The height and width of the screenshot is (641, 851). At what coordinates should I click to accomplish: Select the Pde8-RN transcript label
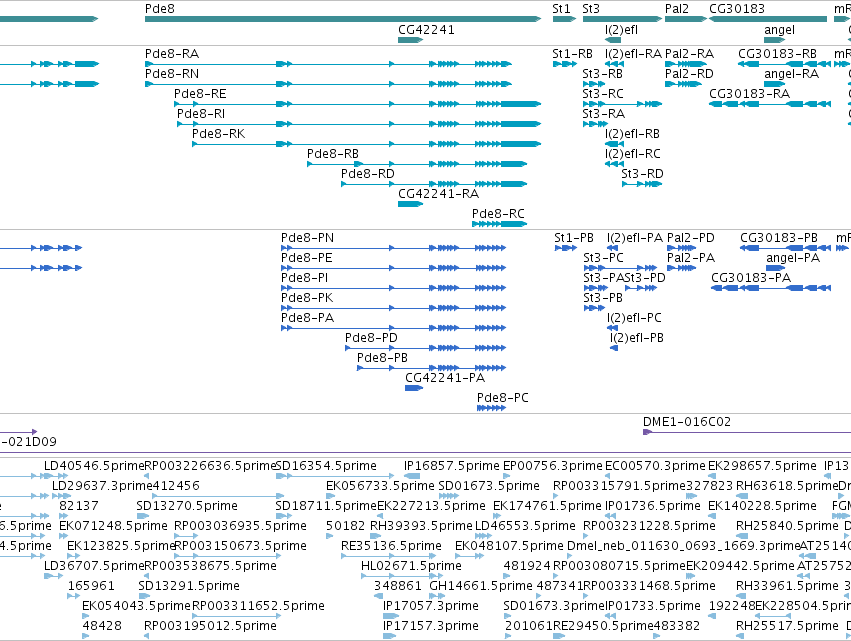172,74
